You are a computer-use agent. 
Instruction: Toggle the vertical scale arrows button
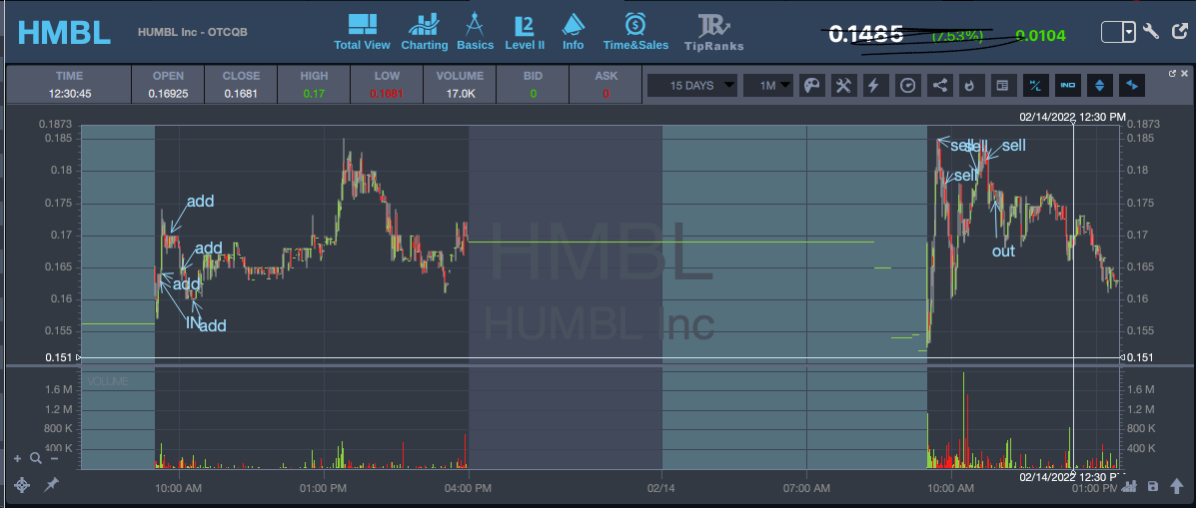click(x=1099, y=85)
